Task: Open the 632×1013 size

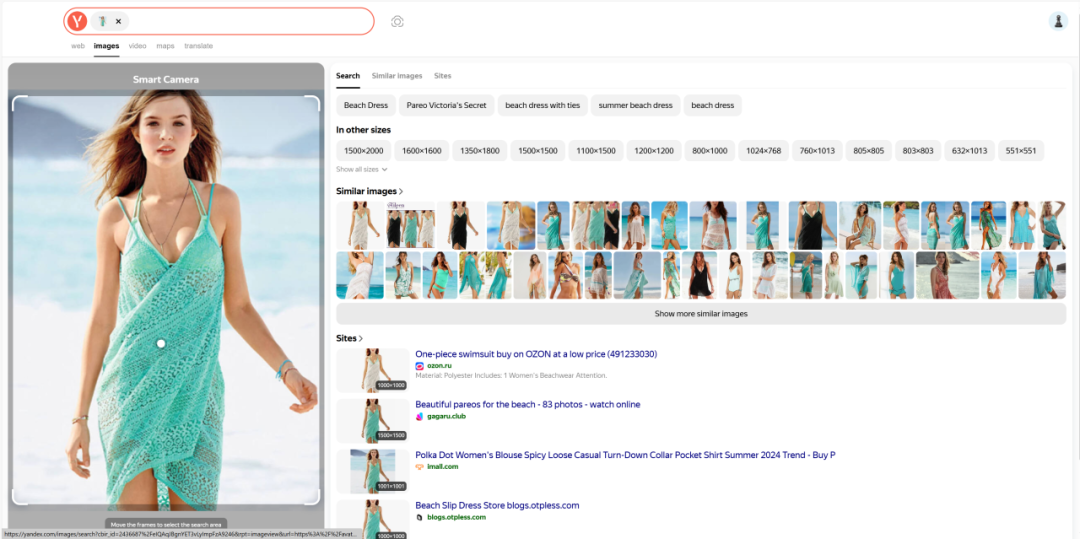Action: pos(969,151)
